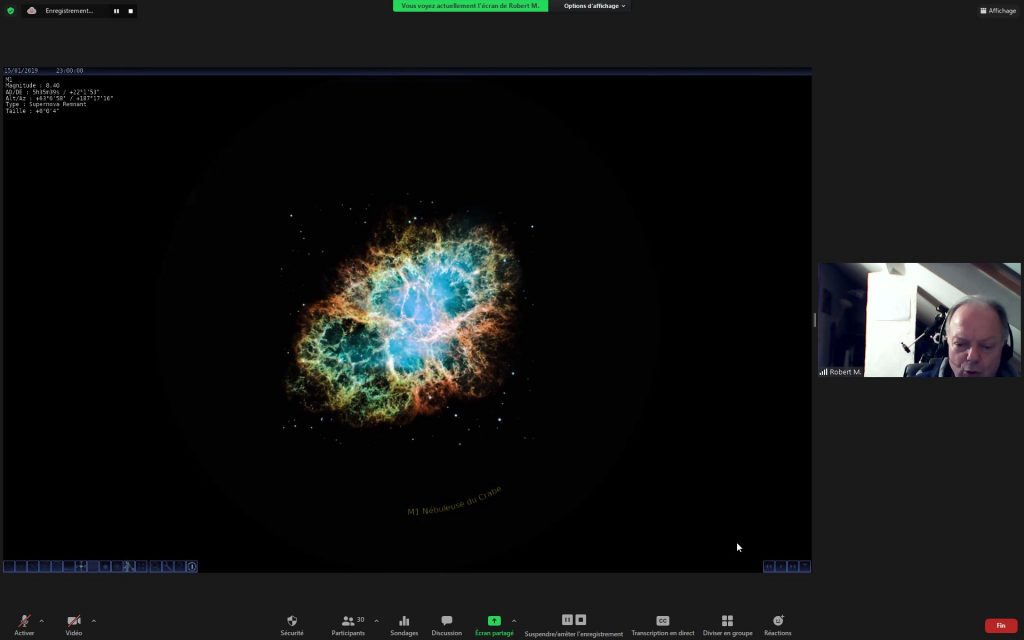
Task: Pause recording in the bottom toolbar
Action: click(x=567, y=620)
